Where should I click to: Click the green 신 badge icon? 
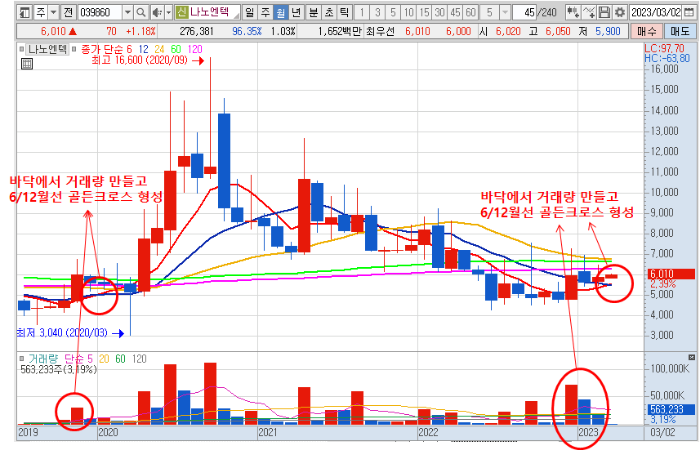[181, 12]
